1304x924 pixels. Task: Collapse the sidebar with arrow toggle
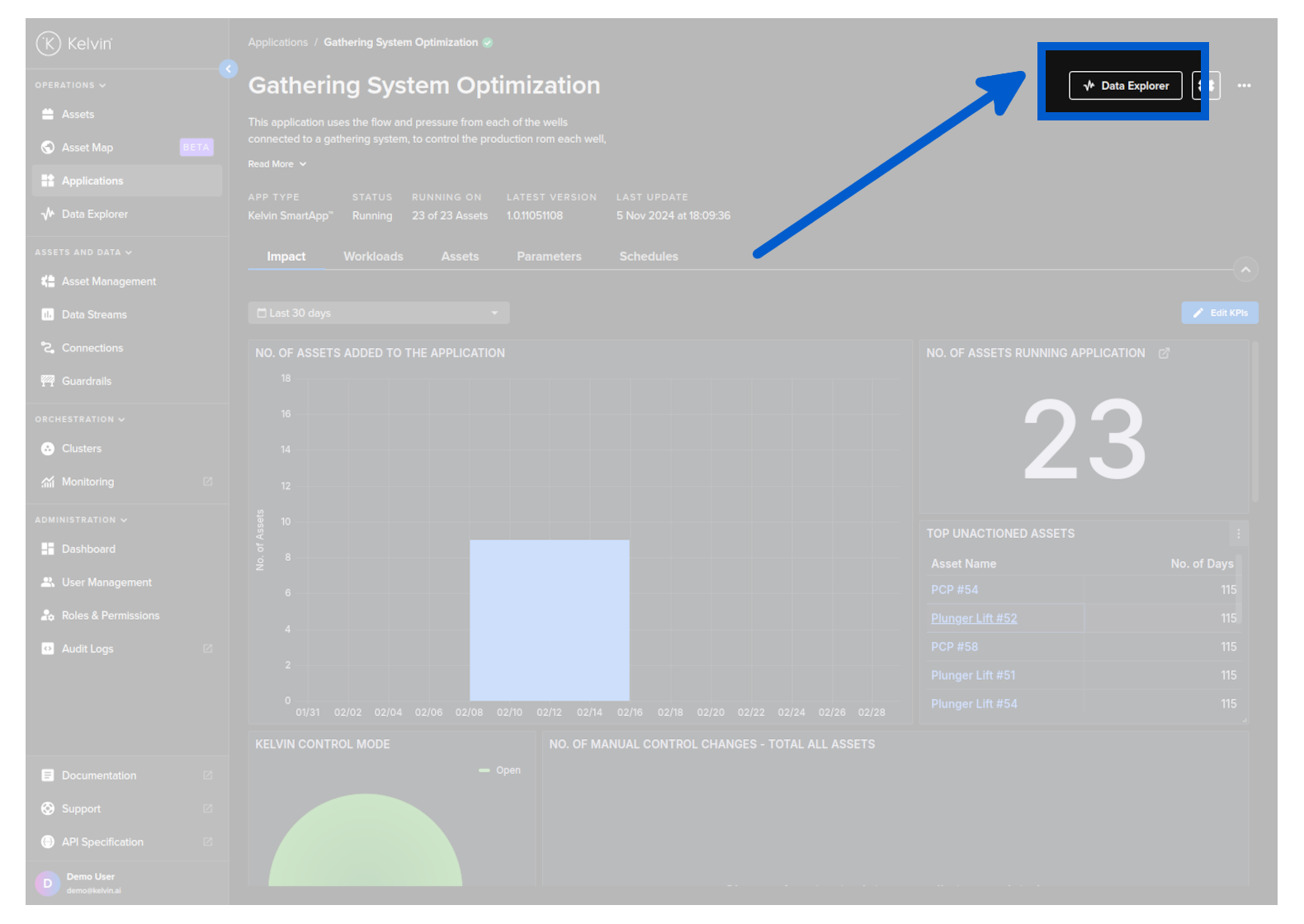click(x=229, y=69)
